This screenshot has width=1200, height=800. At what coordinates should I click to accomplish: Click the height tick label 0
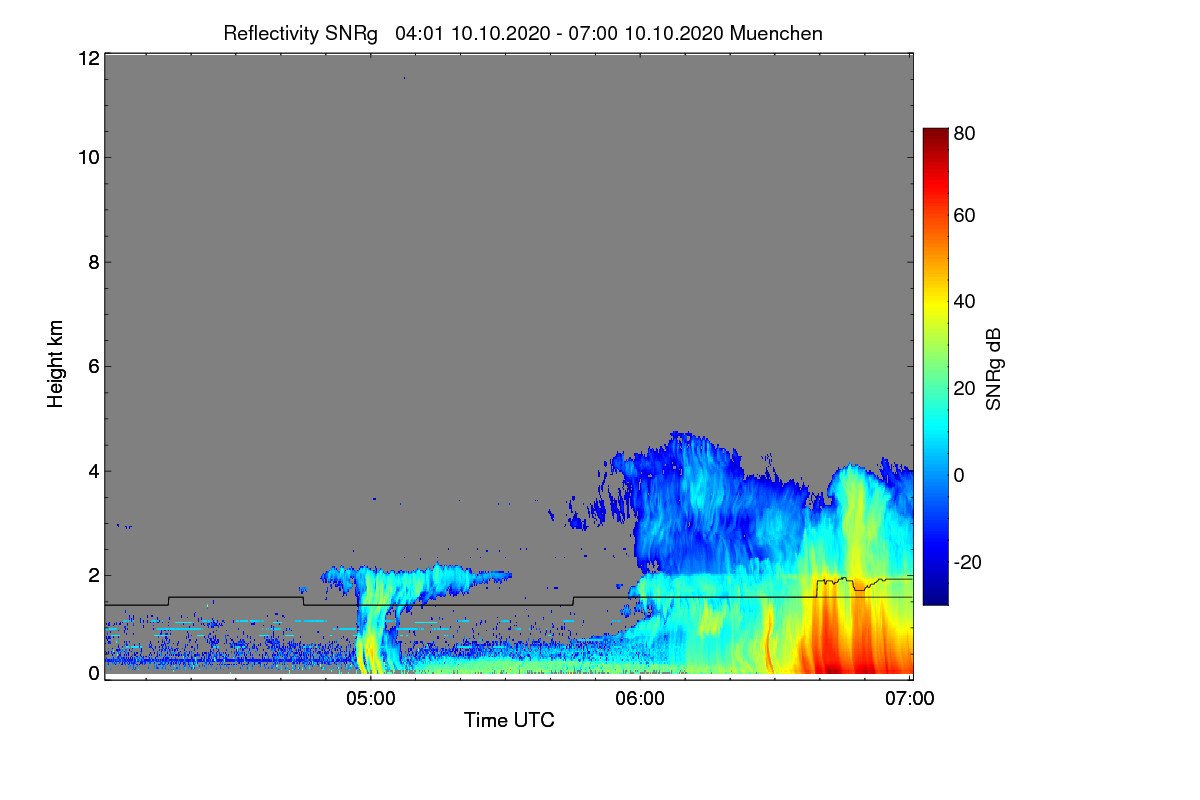click(93, 673)
